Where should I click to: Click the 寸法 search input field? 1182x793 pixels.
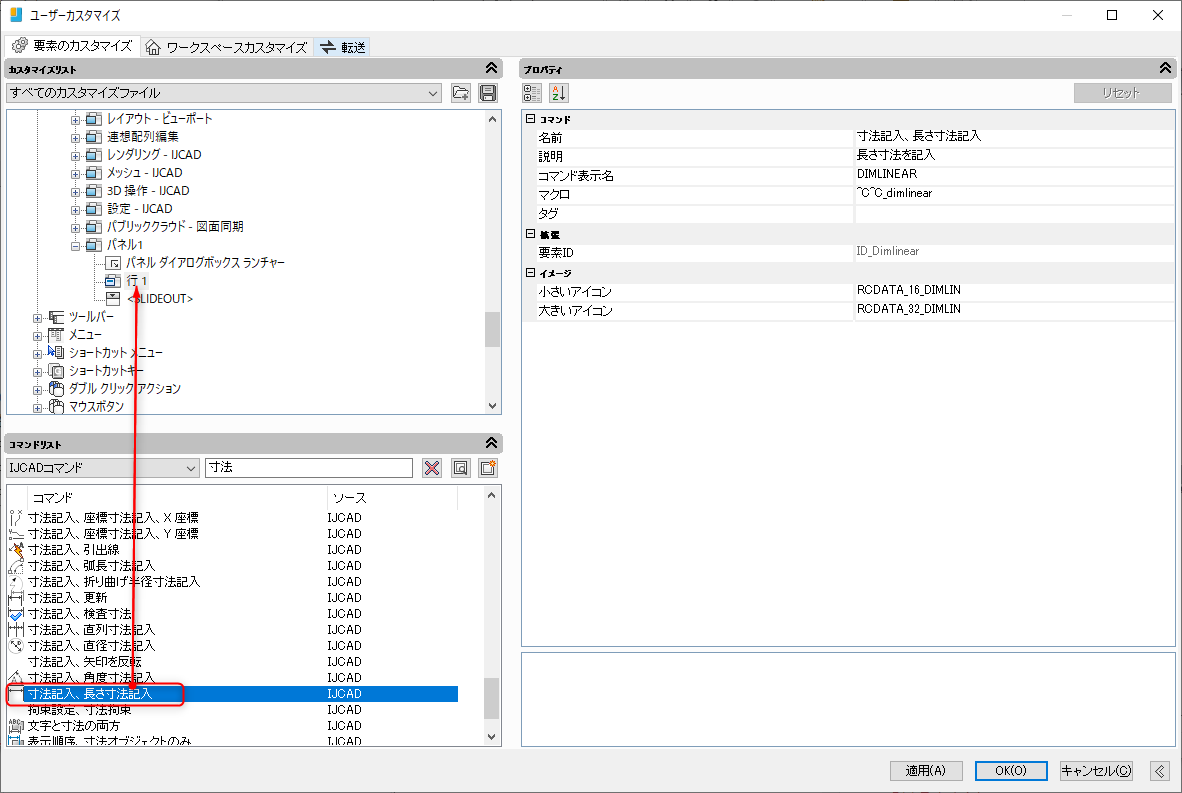(309, 468)
